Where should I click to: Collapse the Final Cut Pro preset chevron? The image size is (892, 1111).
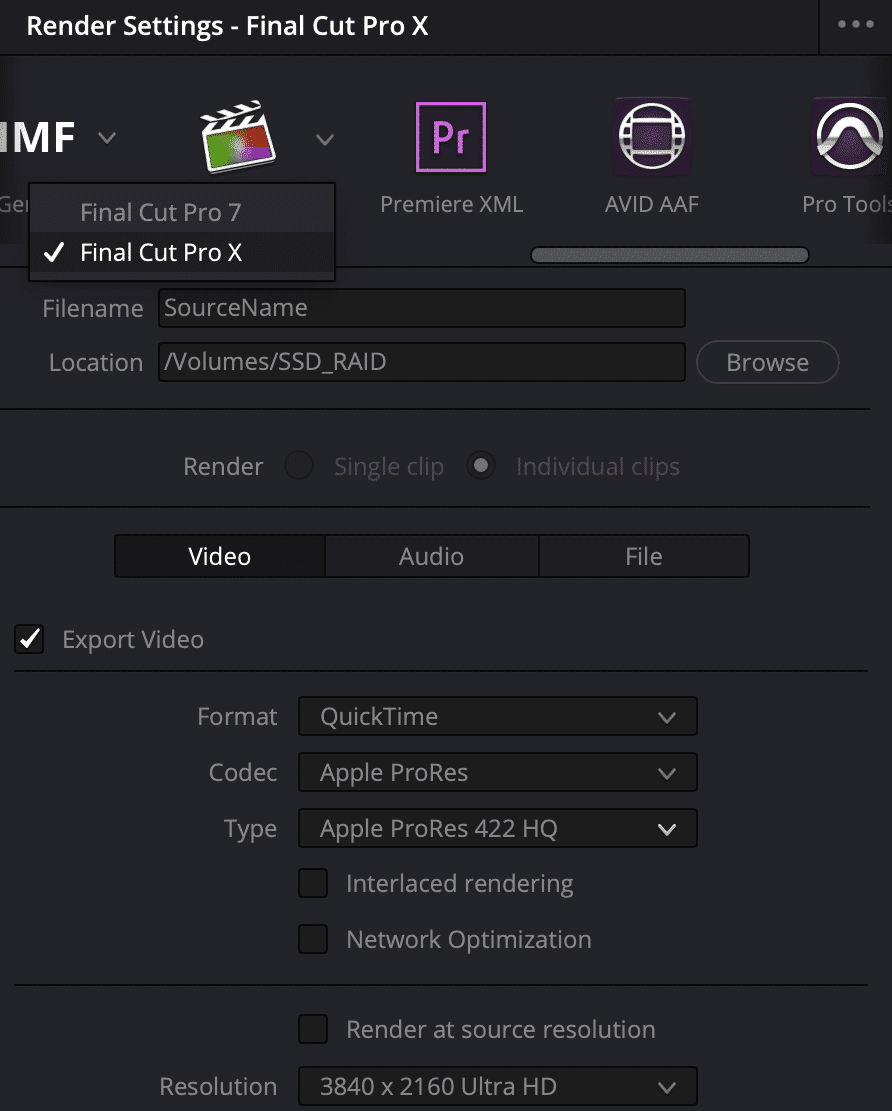325,140
